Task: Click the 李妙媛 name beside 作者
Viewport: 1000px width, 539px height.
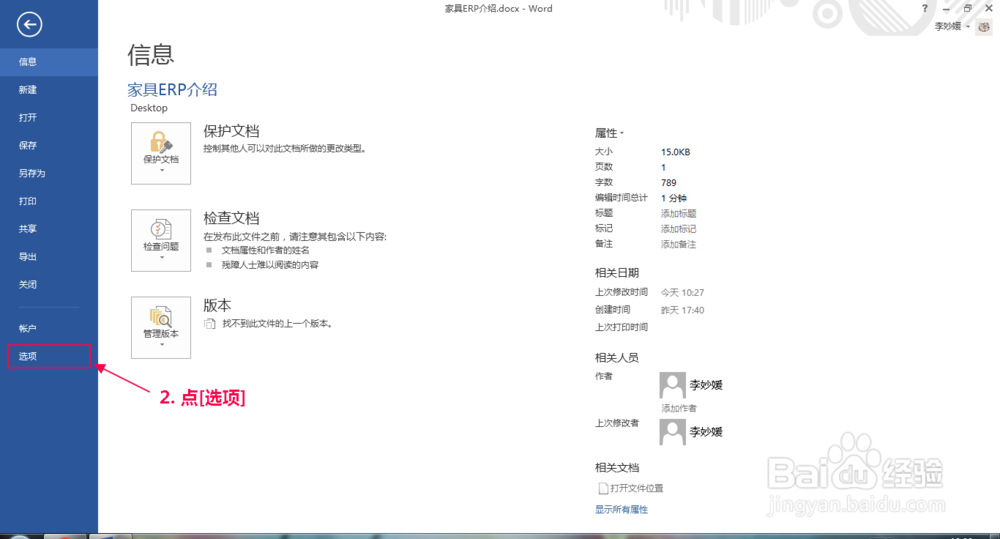Action: (705, 385)
